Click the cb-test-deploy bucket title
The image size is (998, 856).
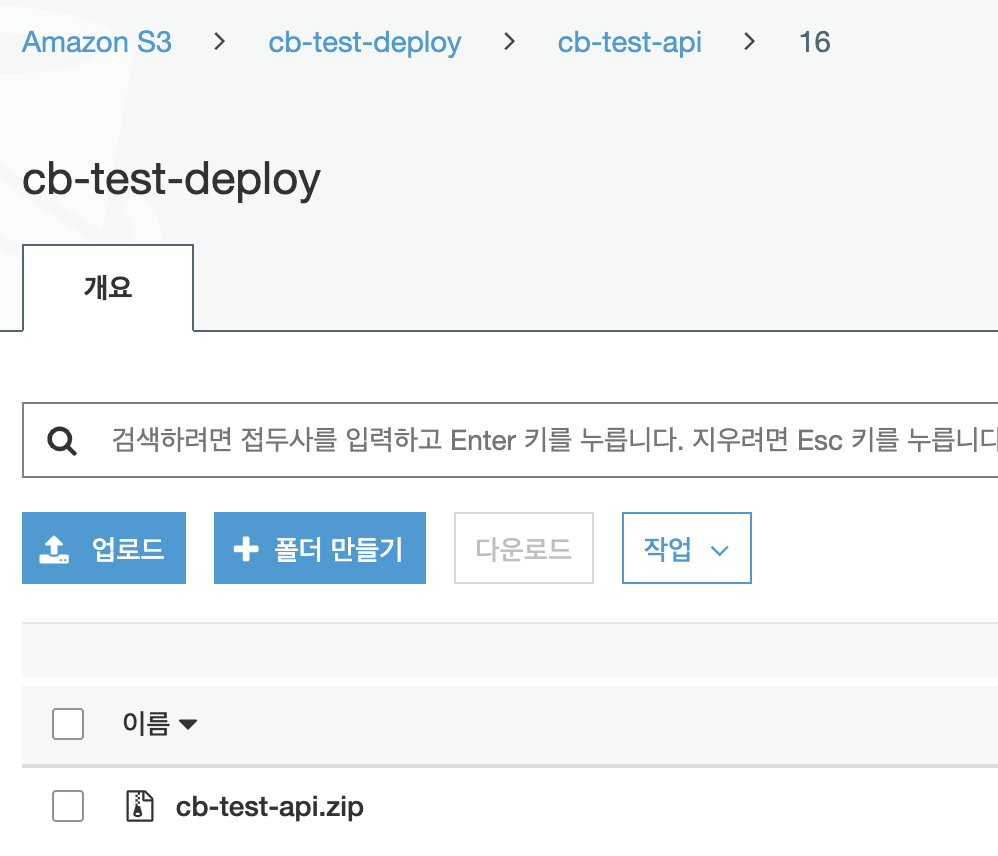point(171,179)
